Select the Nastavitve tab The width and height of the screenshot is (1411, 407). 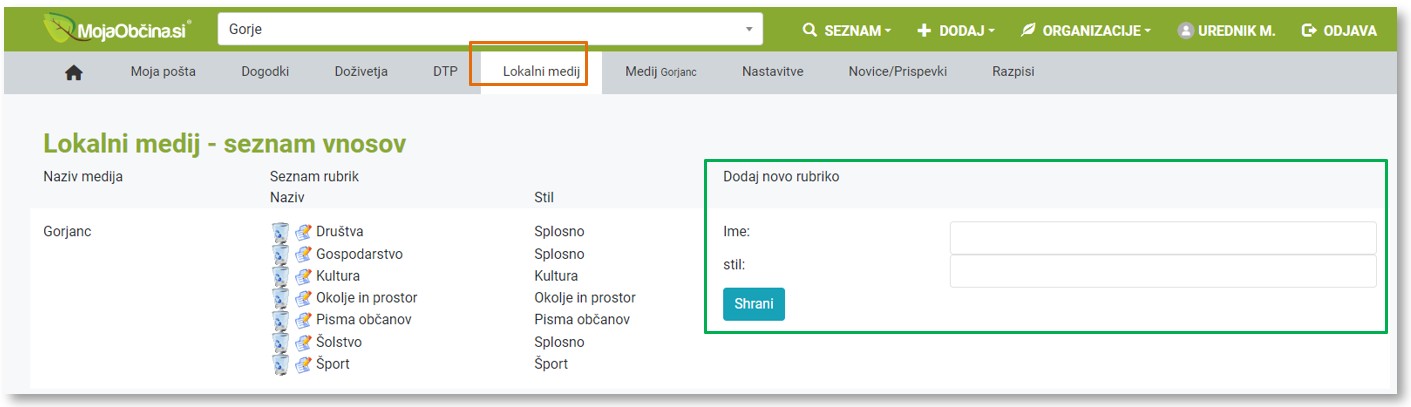point(772,72)
